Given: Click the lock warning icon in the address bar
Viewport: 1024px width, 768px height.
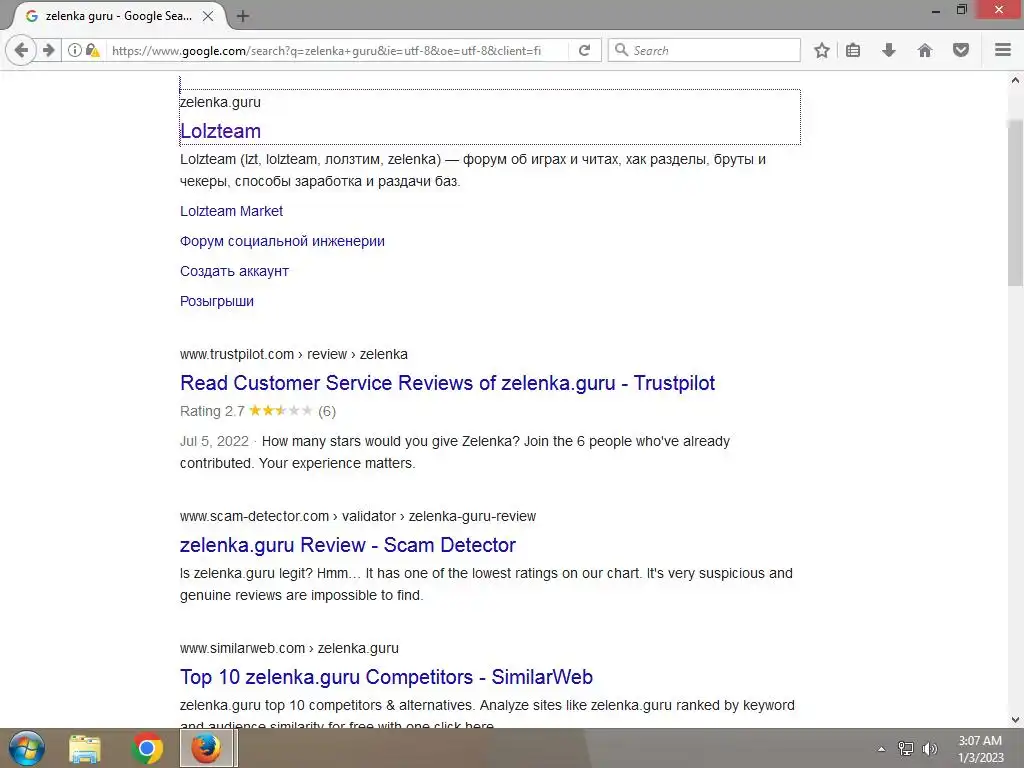Looking at the screenshot, I should coord(93,50).
